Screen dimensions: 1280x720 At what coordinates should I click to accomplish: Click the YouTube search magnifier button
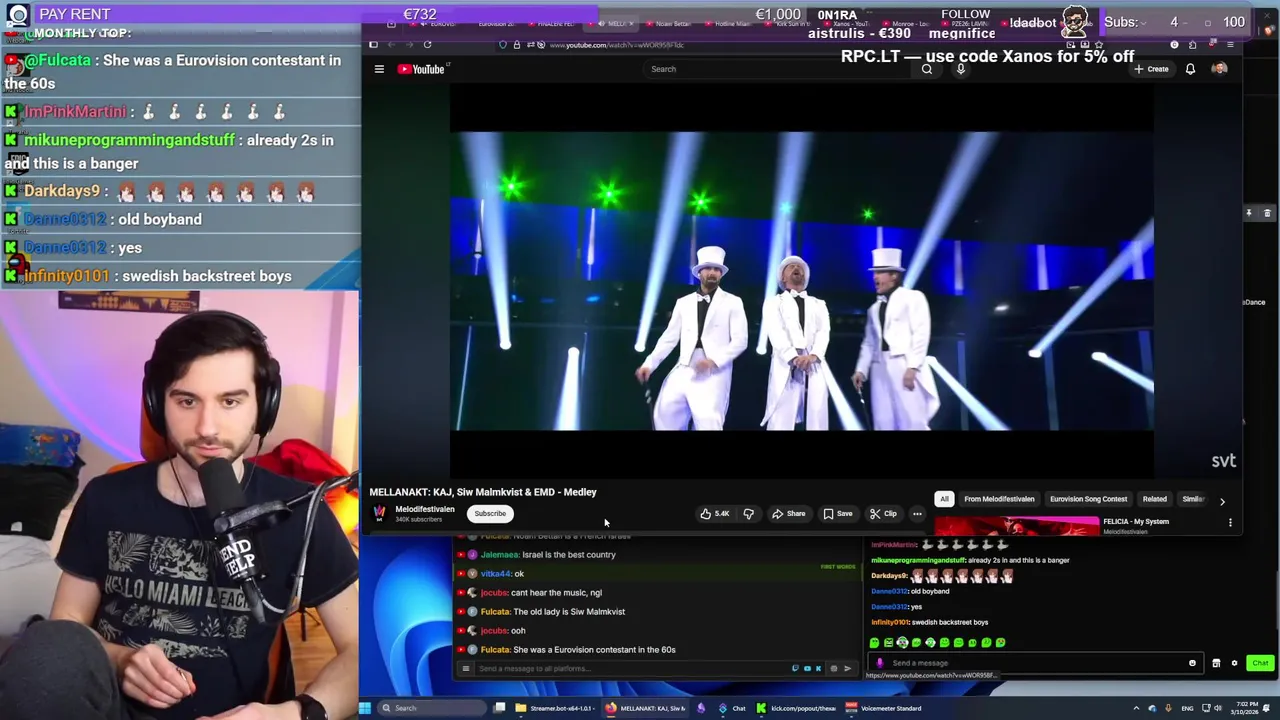[x=927, y=69]
